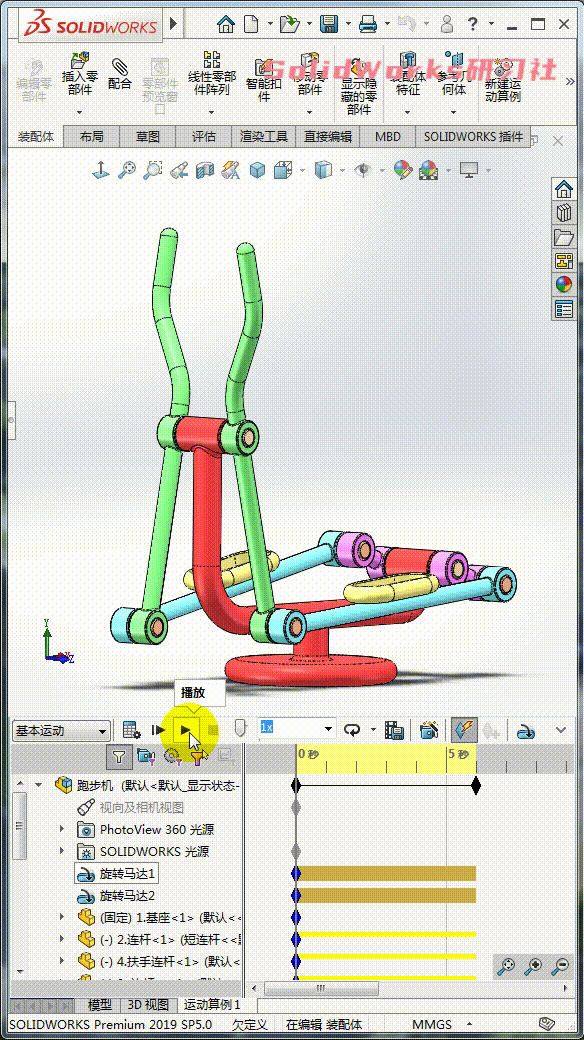Click the Motor icon in motion toolbar

coord(526,730)
